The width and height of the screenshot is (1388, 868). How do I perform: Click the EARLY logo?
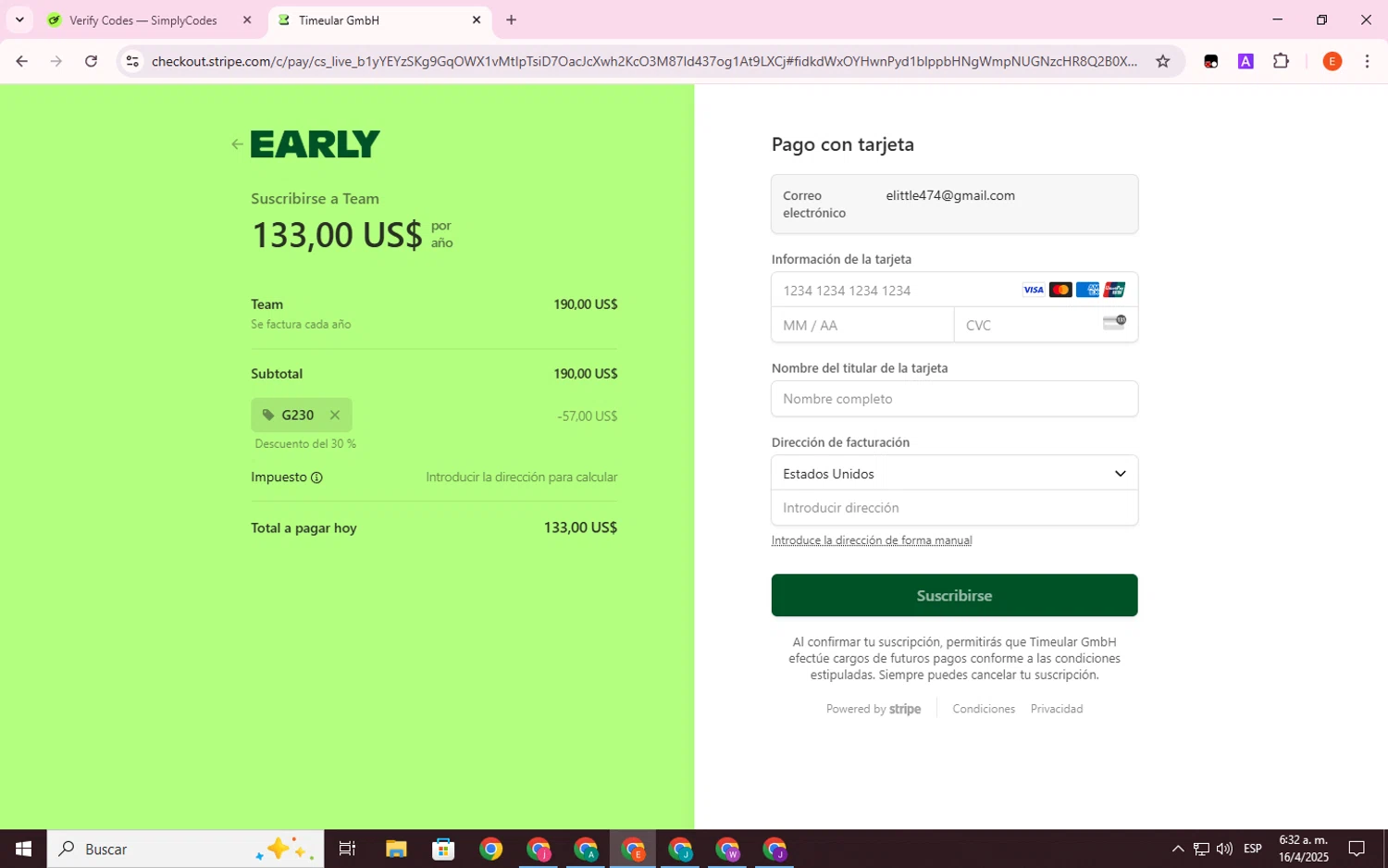[x=316, y=144]
